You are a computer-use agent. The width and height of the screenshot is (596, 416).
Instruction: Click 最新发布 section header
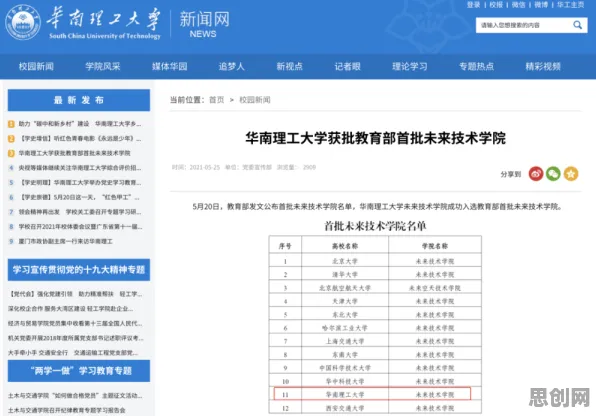[79, 100]
